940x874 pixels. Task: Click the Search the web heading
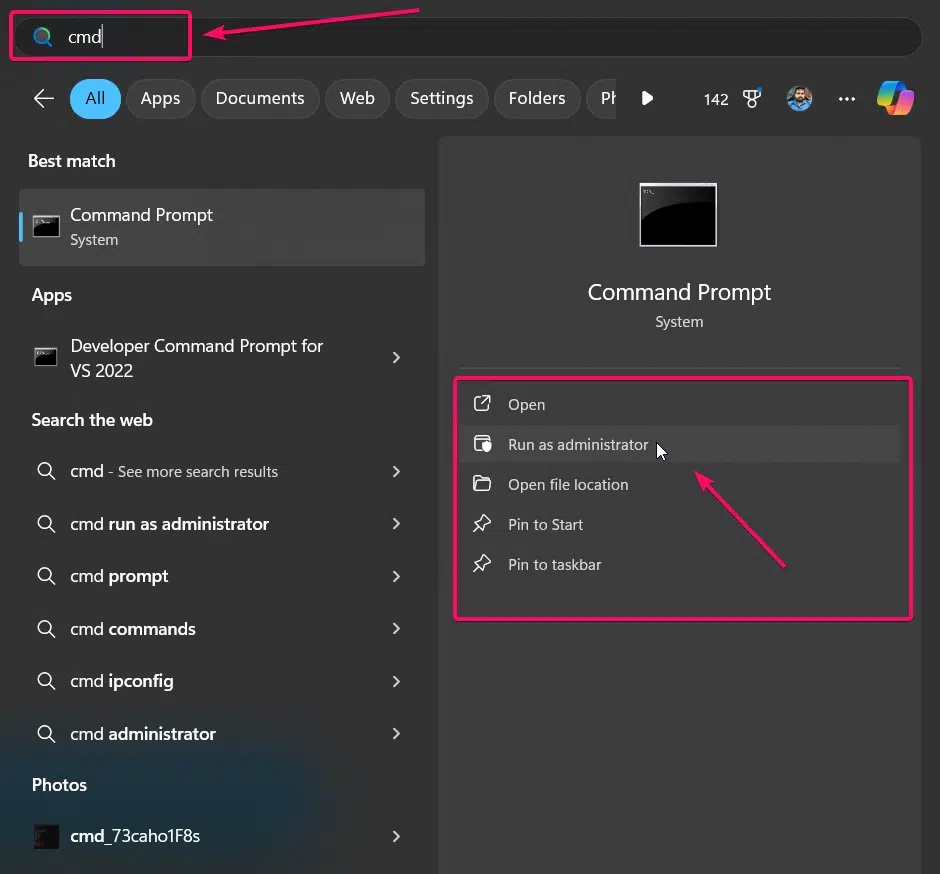click(92, 420)
